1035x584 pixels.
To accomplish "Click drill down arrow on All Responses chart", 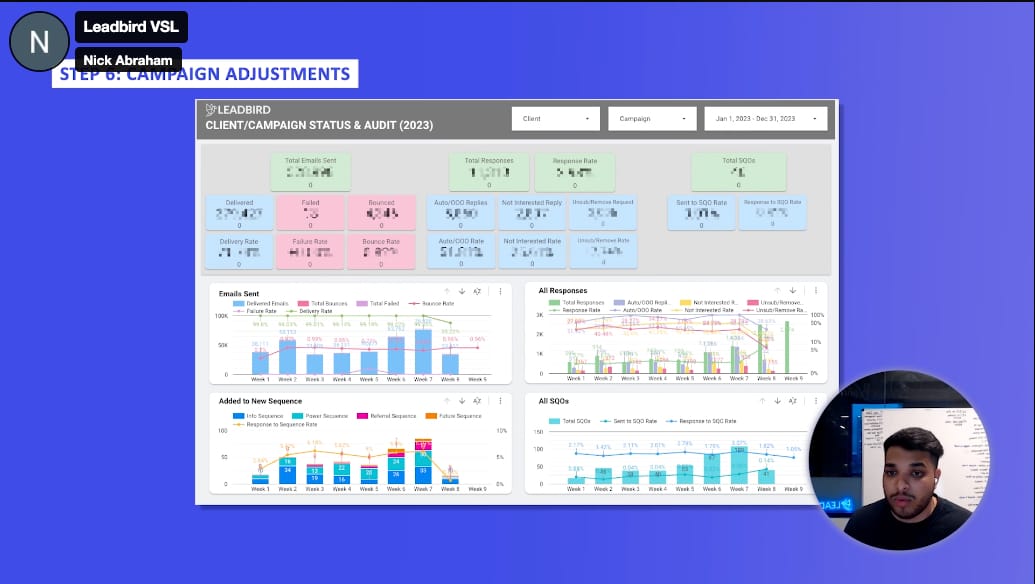I will pos(792,291).
